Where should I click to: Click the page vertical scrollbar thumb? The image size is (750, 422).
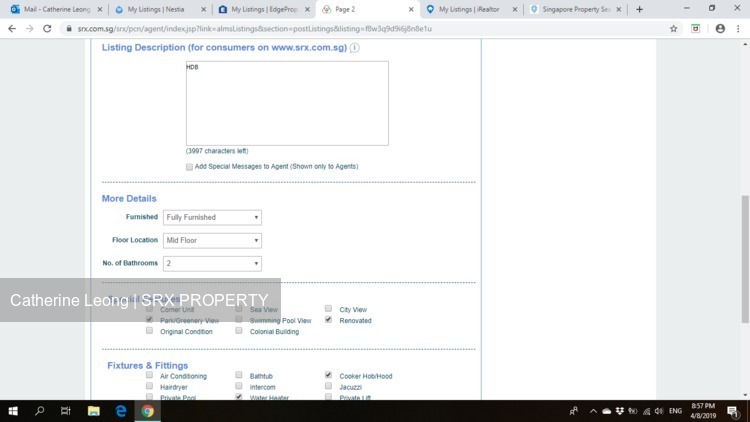coord(745,259)
